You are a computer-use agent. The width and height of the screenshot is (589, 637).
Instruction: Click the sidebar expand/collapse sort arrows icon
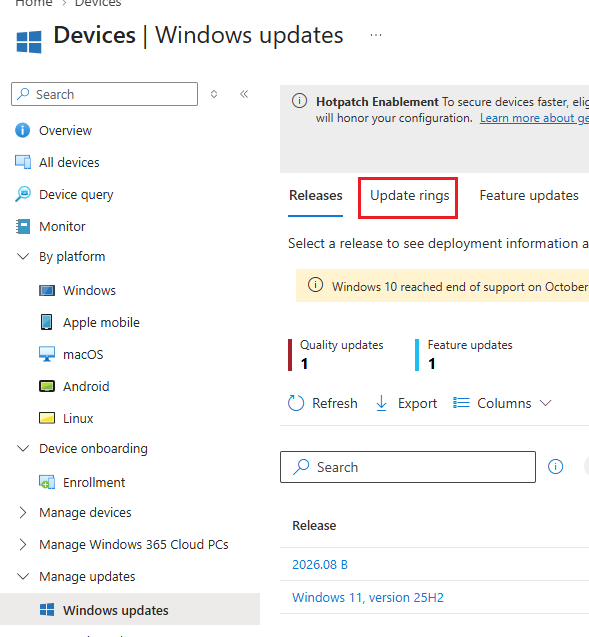[214, 94]
